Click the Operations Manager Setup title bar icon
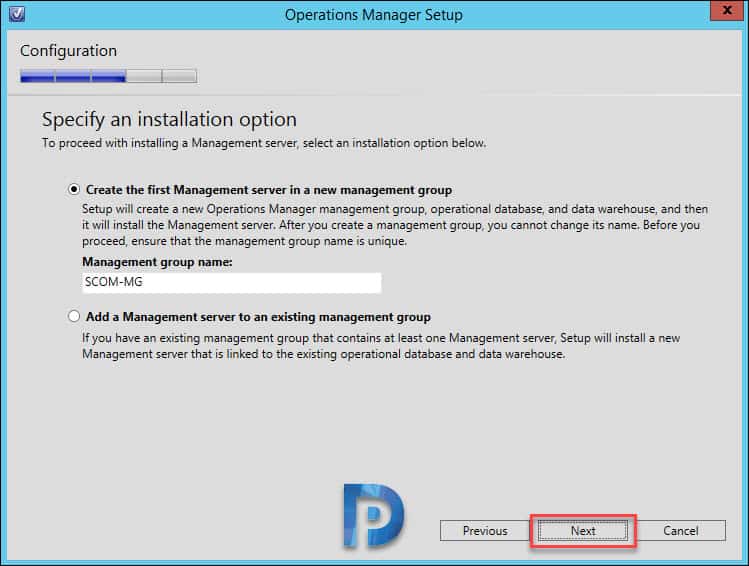 click(x=17, y=13)
